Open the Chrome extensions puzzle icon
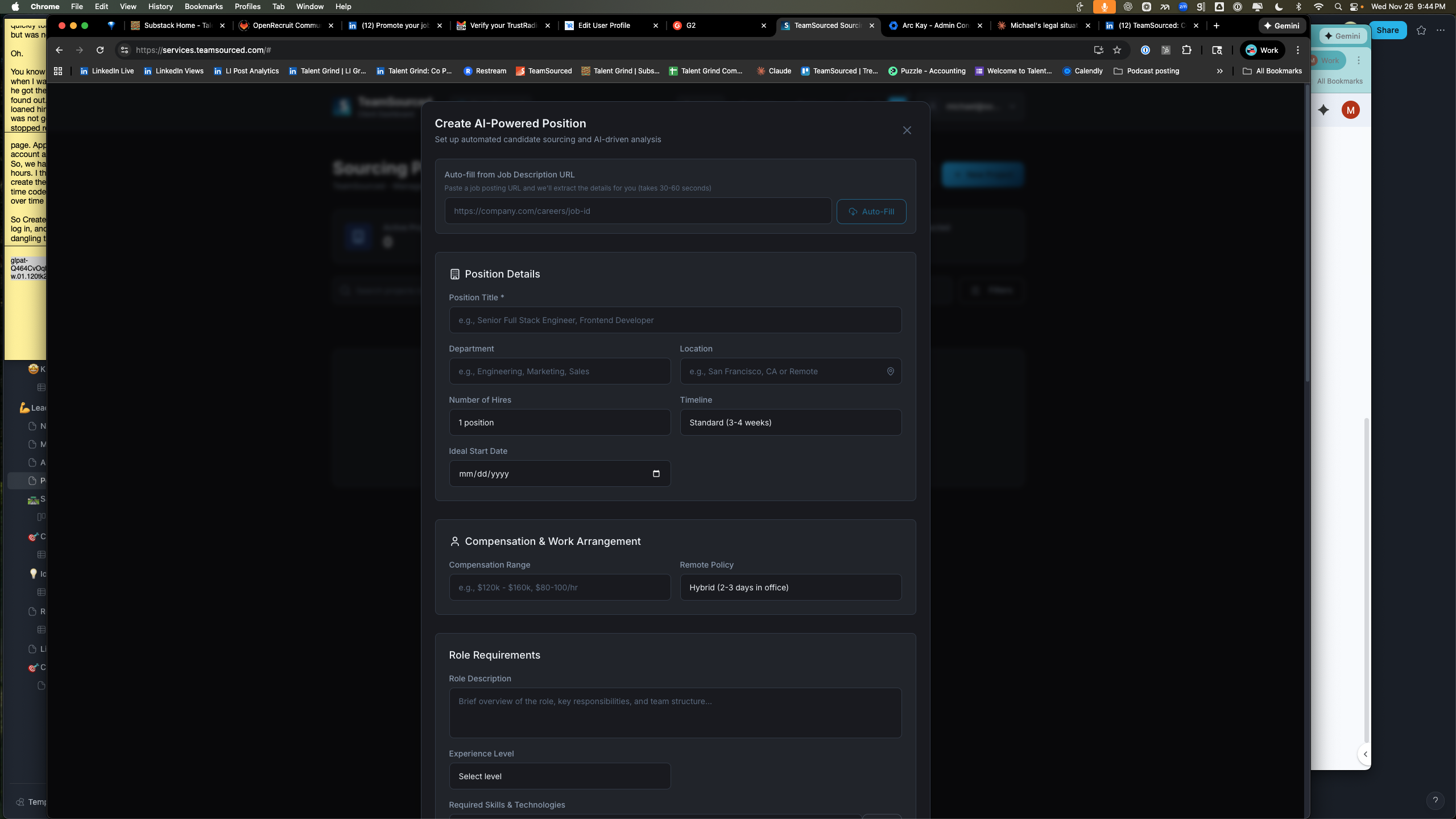The height and width of the screenshot is (819, 1456). coord(1186,50)
